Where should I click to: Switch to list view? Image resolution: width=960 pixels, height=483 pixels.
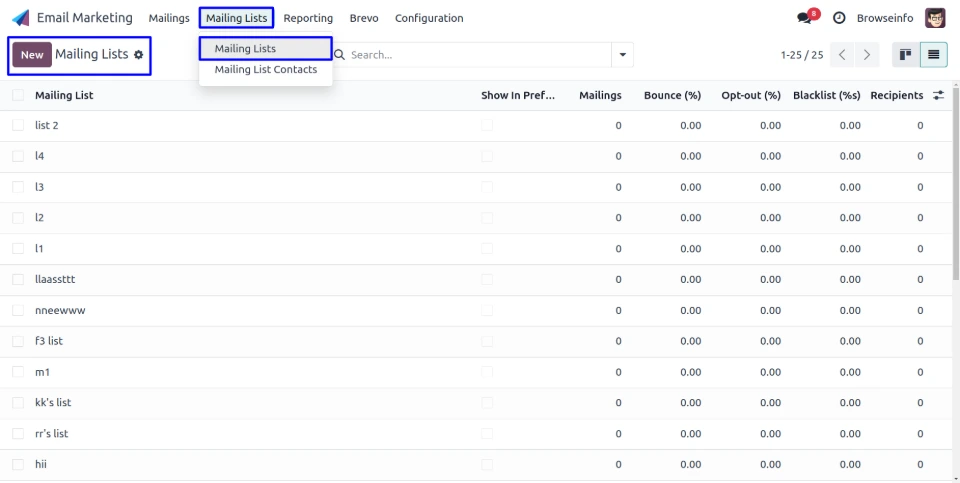tap(933, 55)
